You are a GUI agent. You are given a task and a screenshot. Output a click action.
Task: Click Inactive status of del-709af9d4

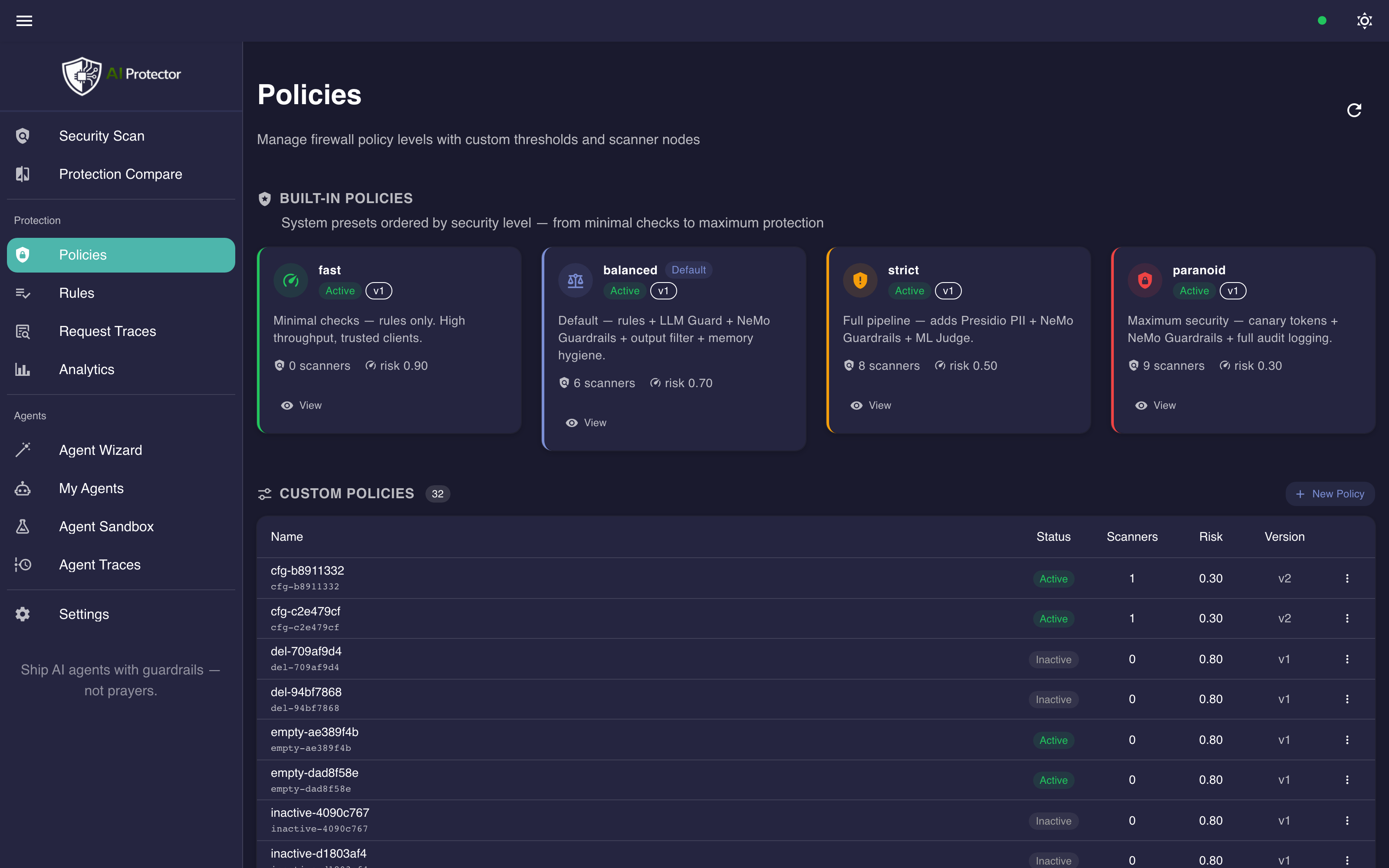[1053, 660]
